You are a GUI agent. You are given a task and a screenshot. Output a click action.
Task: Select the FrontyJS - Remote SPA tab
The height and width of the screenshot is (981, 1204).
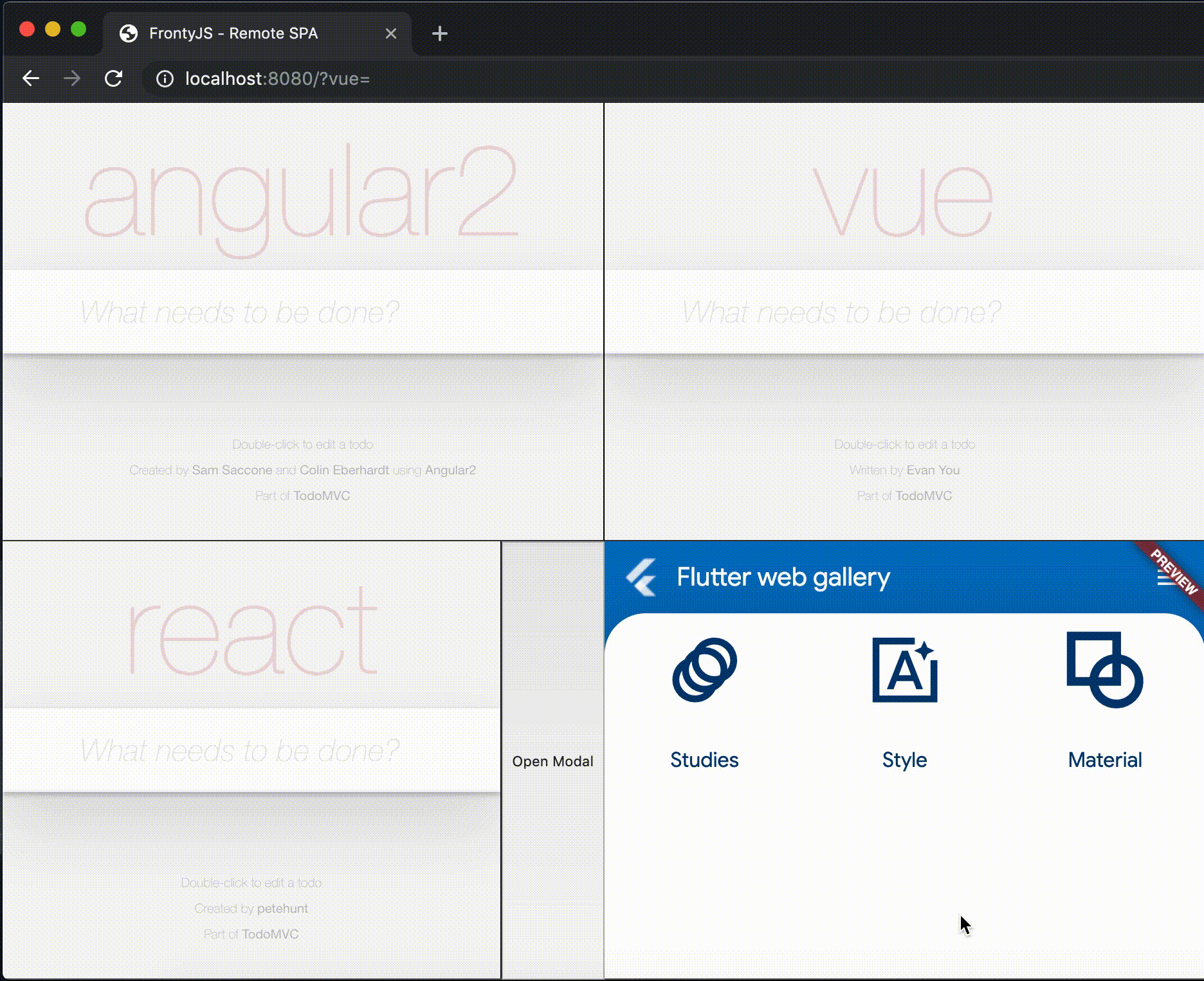257,33
